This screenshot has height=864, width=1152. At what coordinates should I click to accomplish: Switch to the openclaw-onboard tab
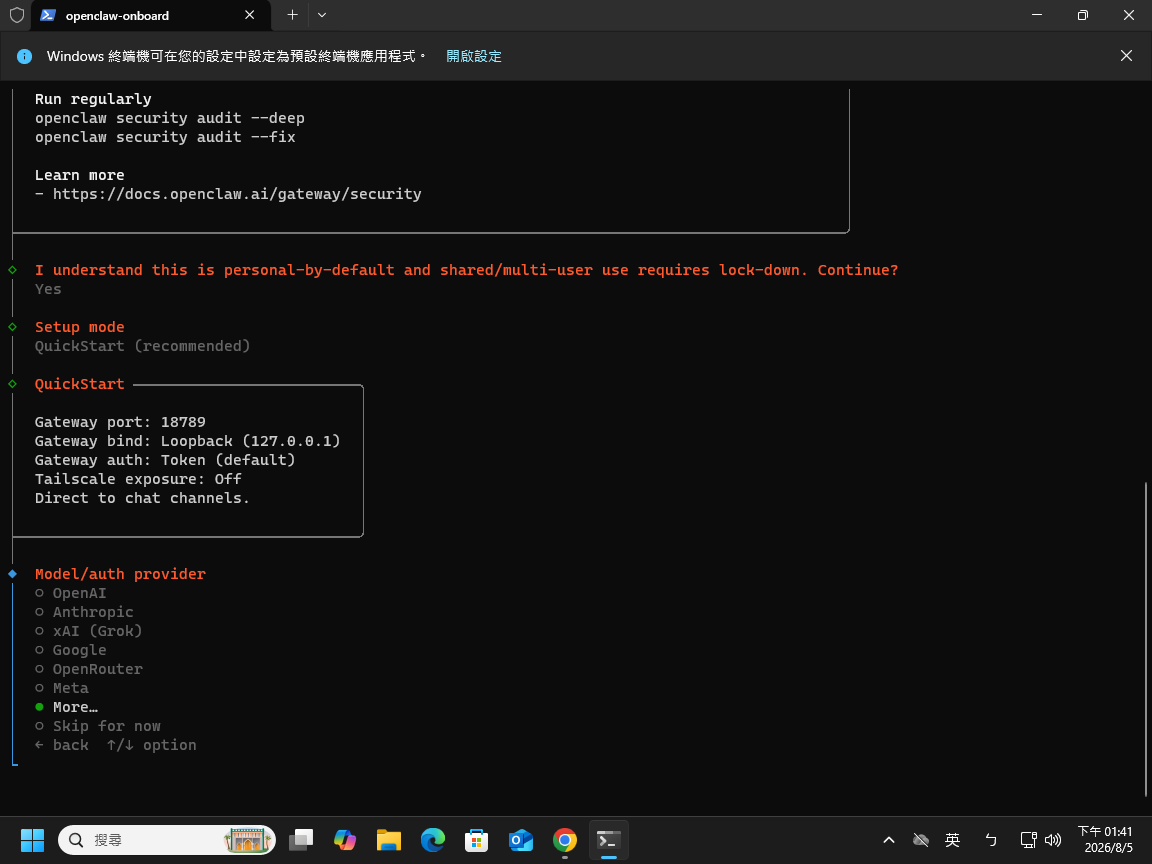coord(151,15)
